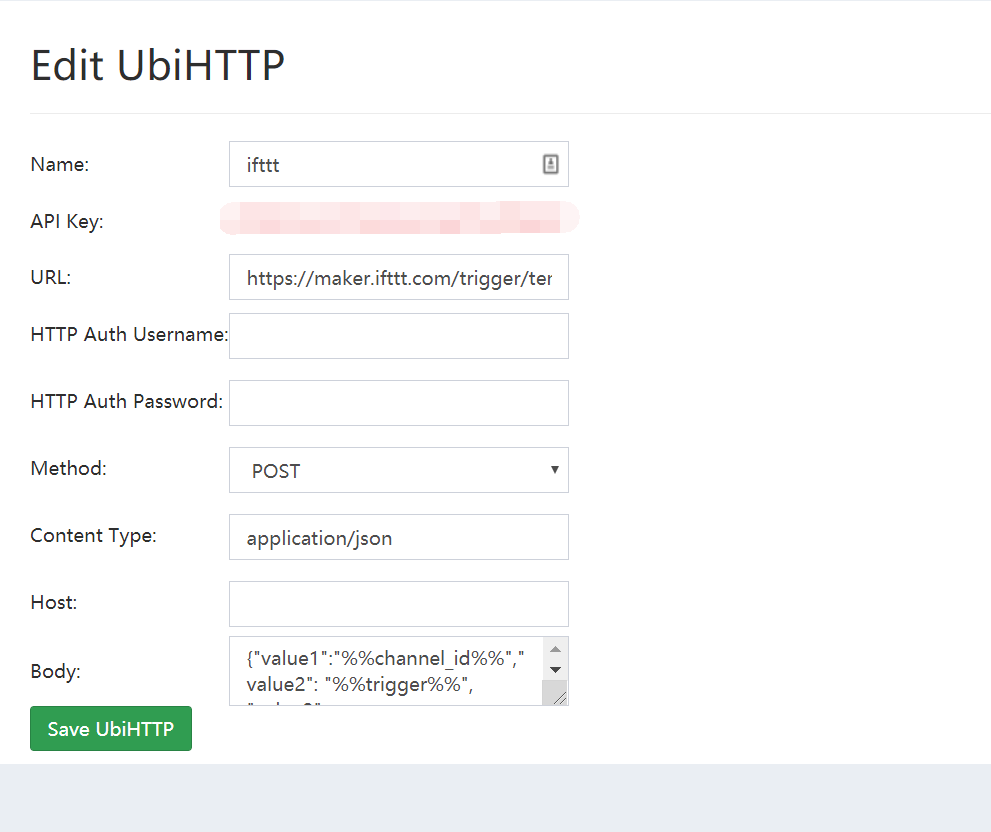This screenshot has width=991, height=832.
Task: Click into the URL input field
Action: (x=398, y=278)
